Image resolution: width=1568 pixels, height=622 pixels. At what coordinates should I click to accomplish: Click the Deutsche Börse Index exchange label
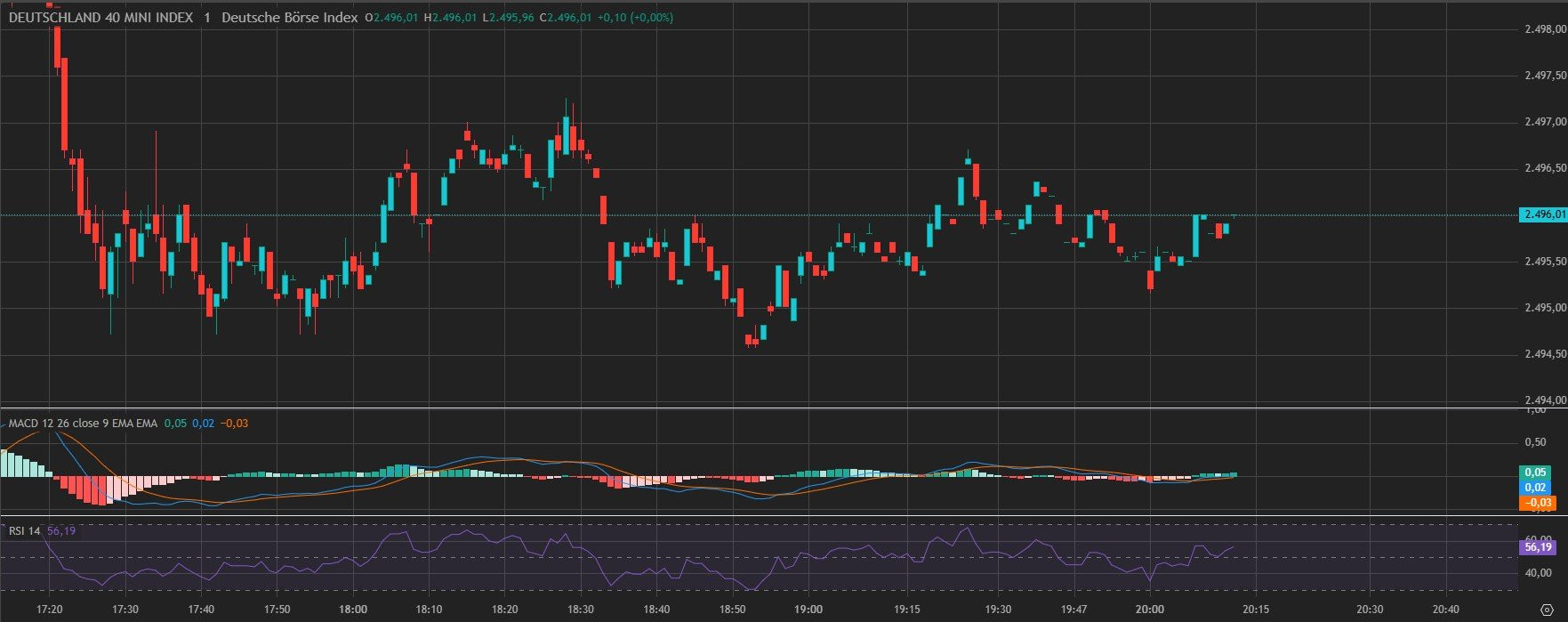289,18
